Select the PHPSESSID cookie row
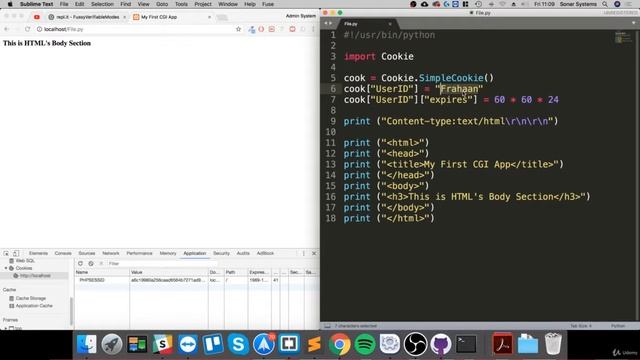This screenshot has height=360, width=640. point(196,280)
